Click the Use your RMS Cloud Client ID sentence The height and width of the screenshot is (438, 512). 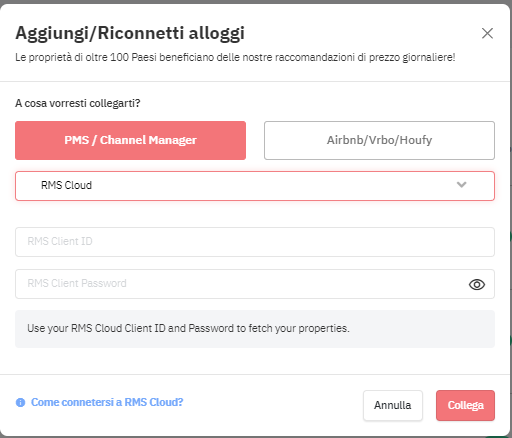pyautogui.click(x=188, y=328)
